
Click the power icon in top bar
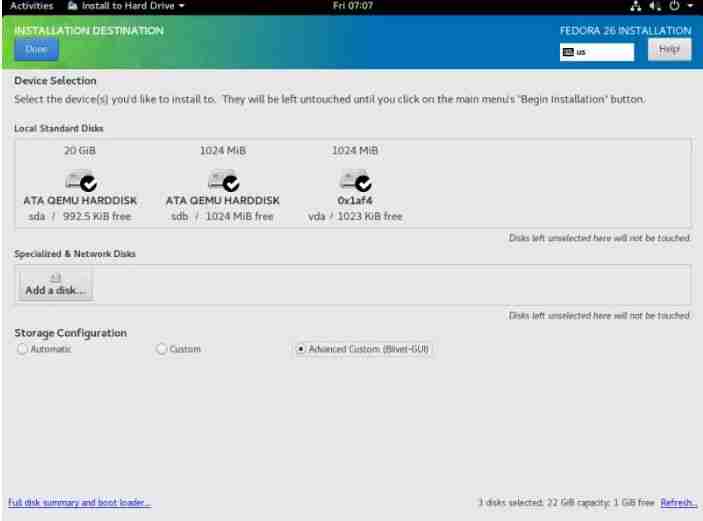pyautogui.click(x=674, y=6)
